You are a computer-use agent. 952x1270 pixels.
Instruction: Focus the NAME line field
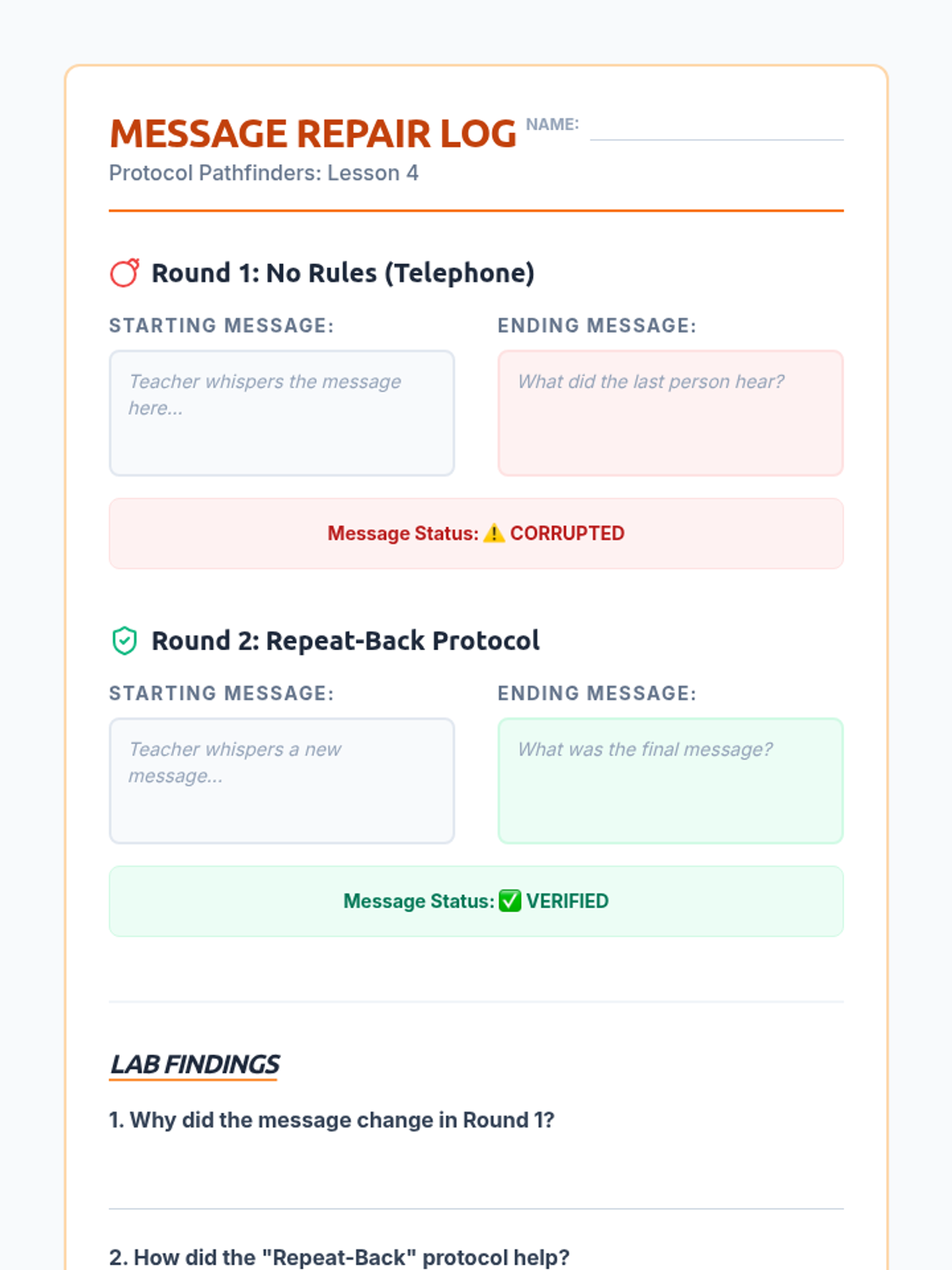pos(716,127)
